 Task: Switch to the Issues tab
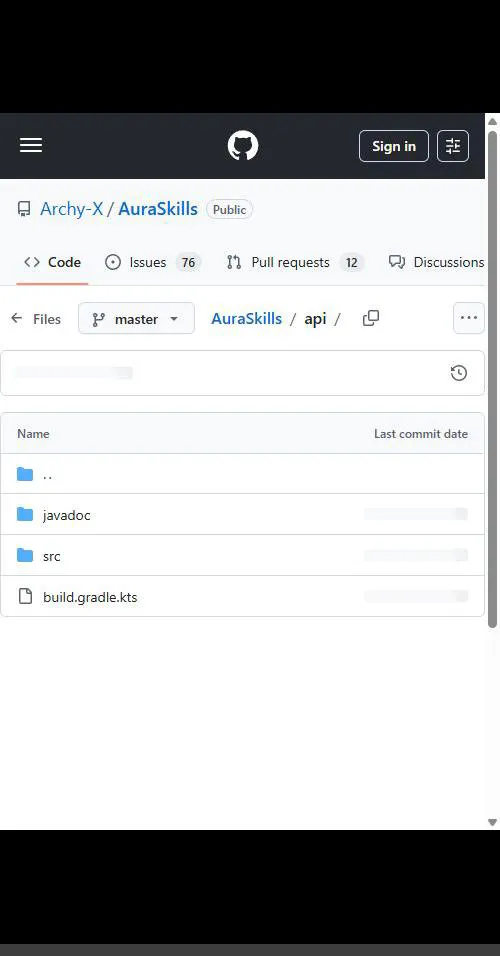[x=153, y=262]
